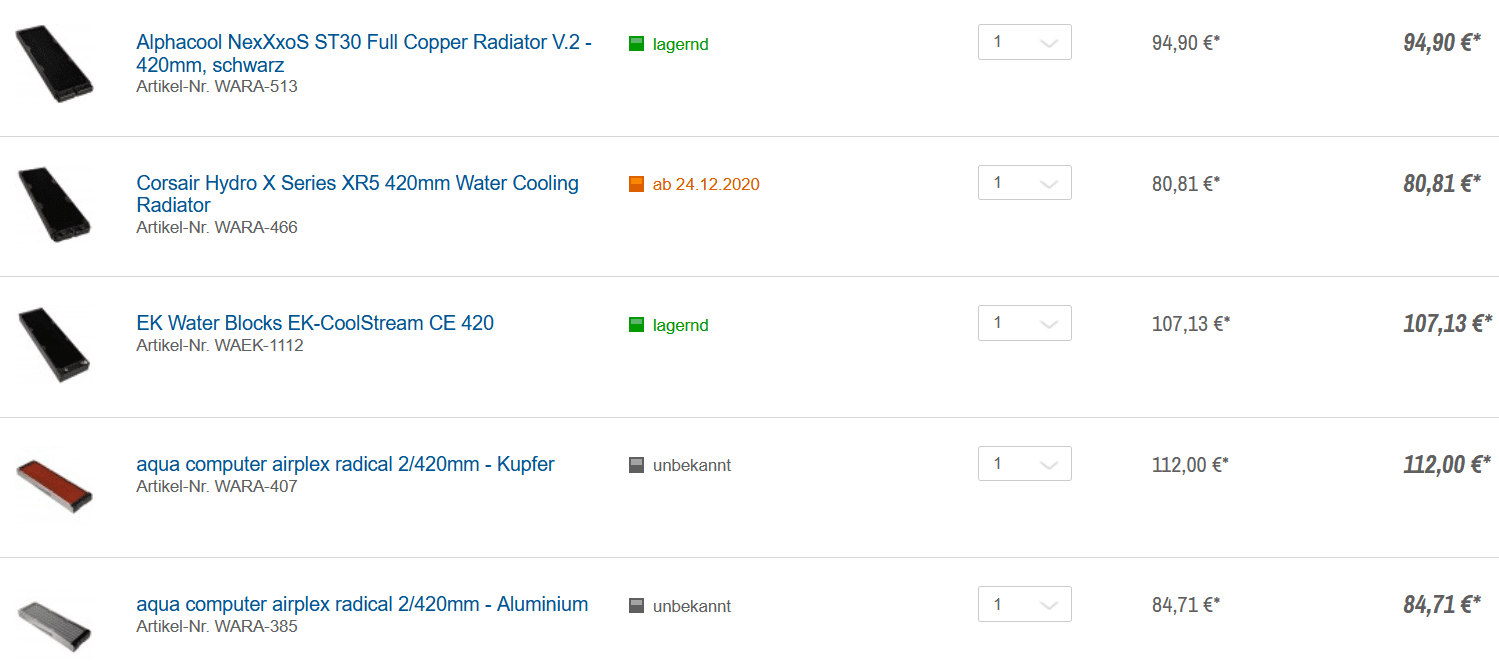Expand quantity selector for airplex radical Kupfer

point(1024,464)
